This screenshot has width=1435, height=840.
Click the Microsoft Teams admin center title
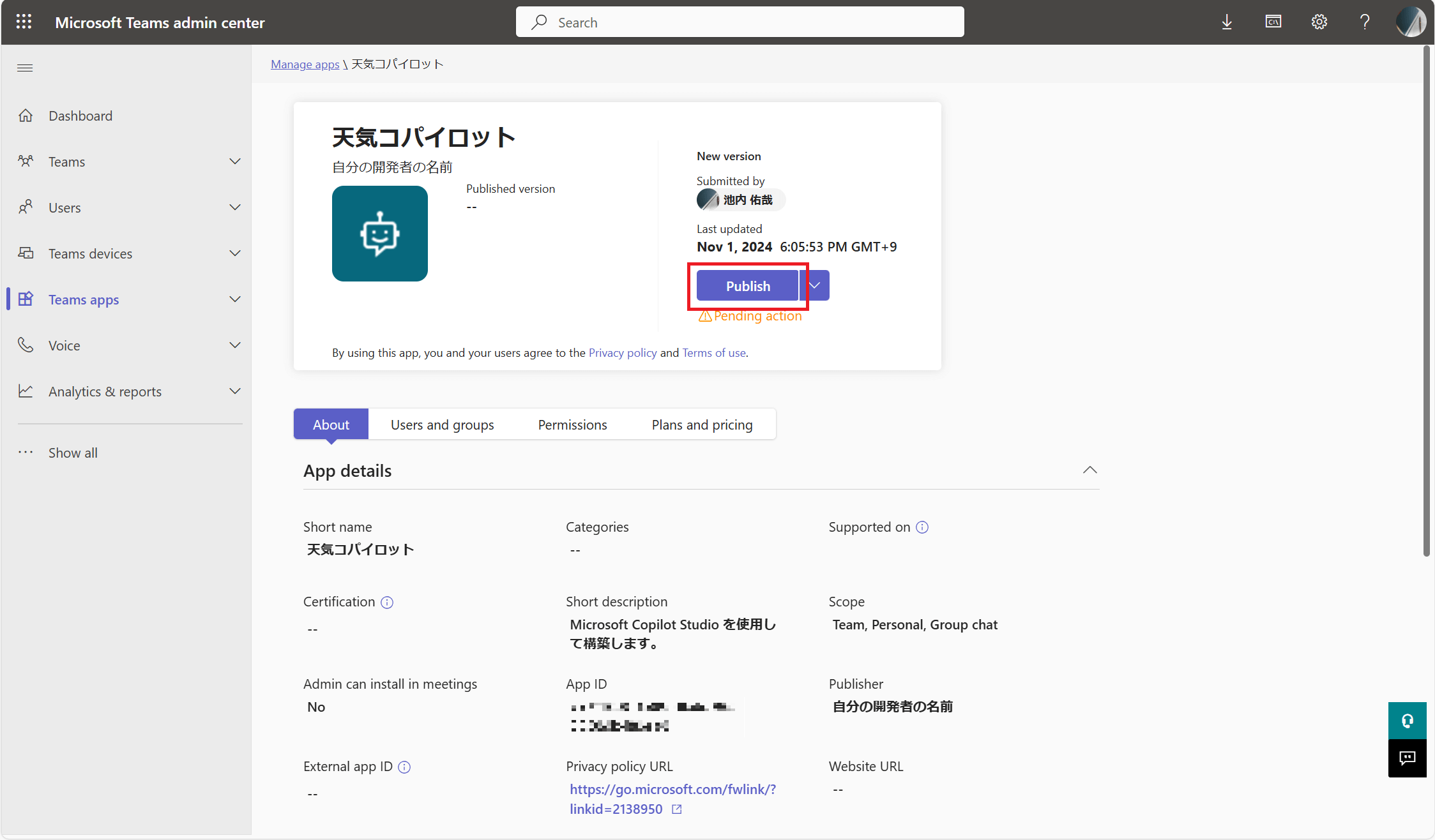[160, 22]
